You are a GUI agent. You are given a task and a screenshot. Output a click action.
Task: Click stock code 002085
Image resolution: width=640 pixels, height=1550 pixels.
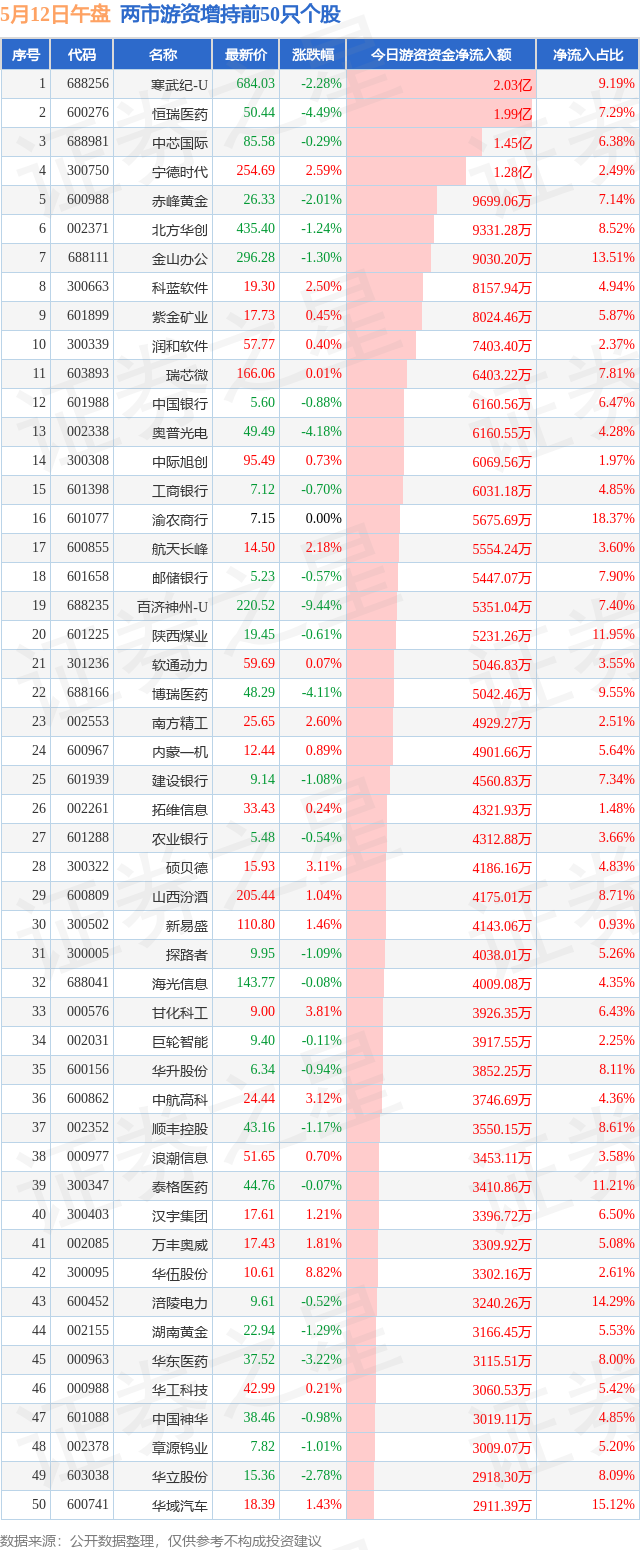pyautogui.click(x=88, y=1244)
